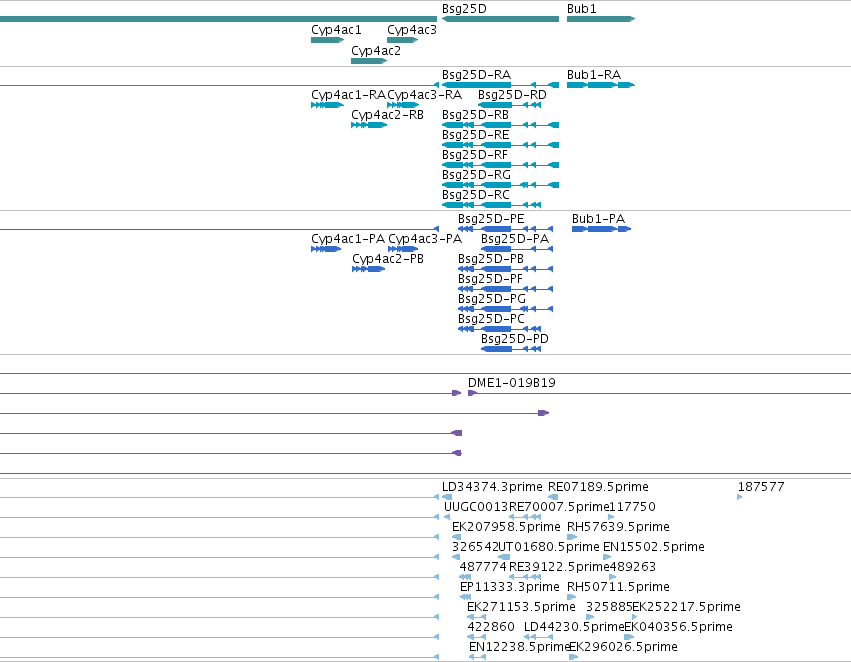The height and width of the screenshot is (662, 851).
Task: Click protein Cyp4ac1-PA
Action: pos(326,249)
